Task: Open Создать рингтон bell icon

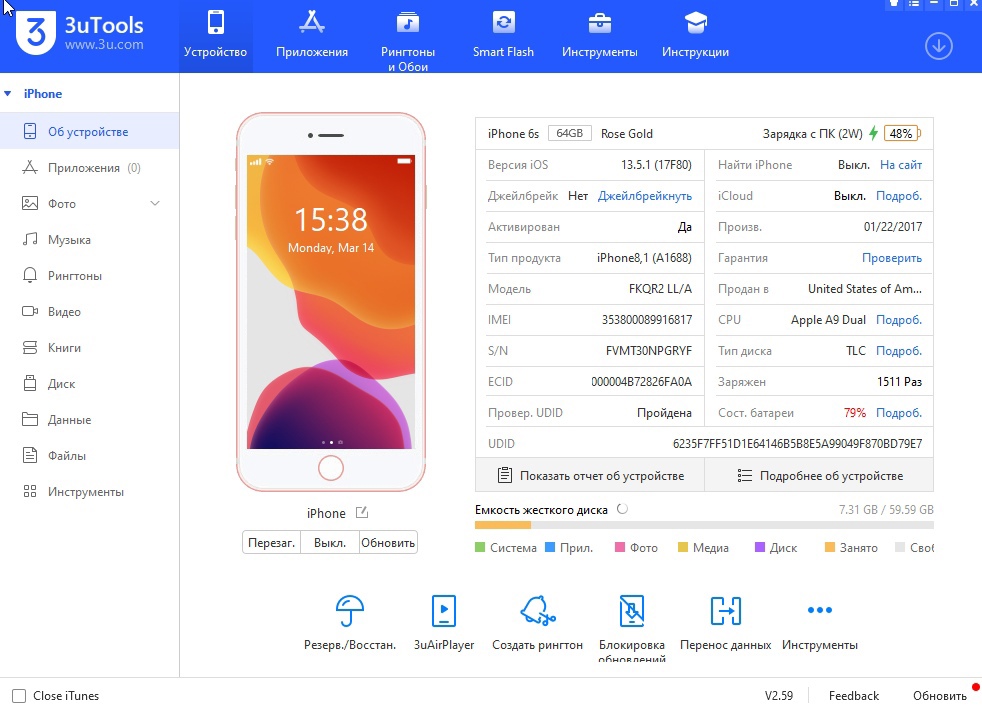Action: pos(537,611)
